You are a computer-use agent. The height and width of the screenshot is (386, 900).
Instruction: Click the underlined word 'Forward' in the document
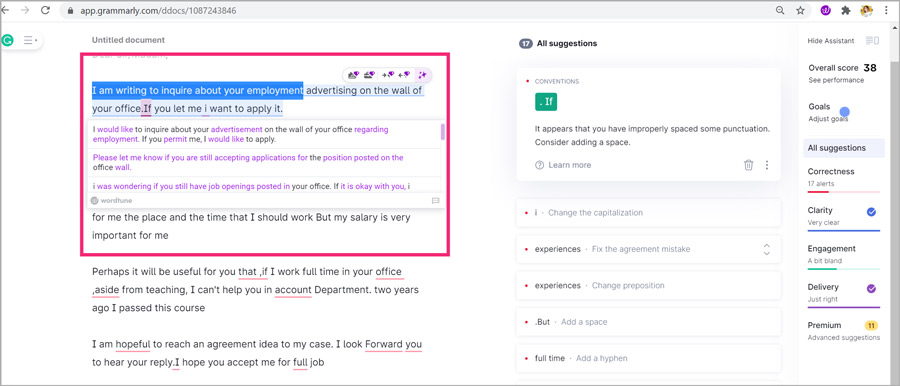pyautogui.click(x=383, y=344)
